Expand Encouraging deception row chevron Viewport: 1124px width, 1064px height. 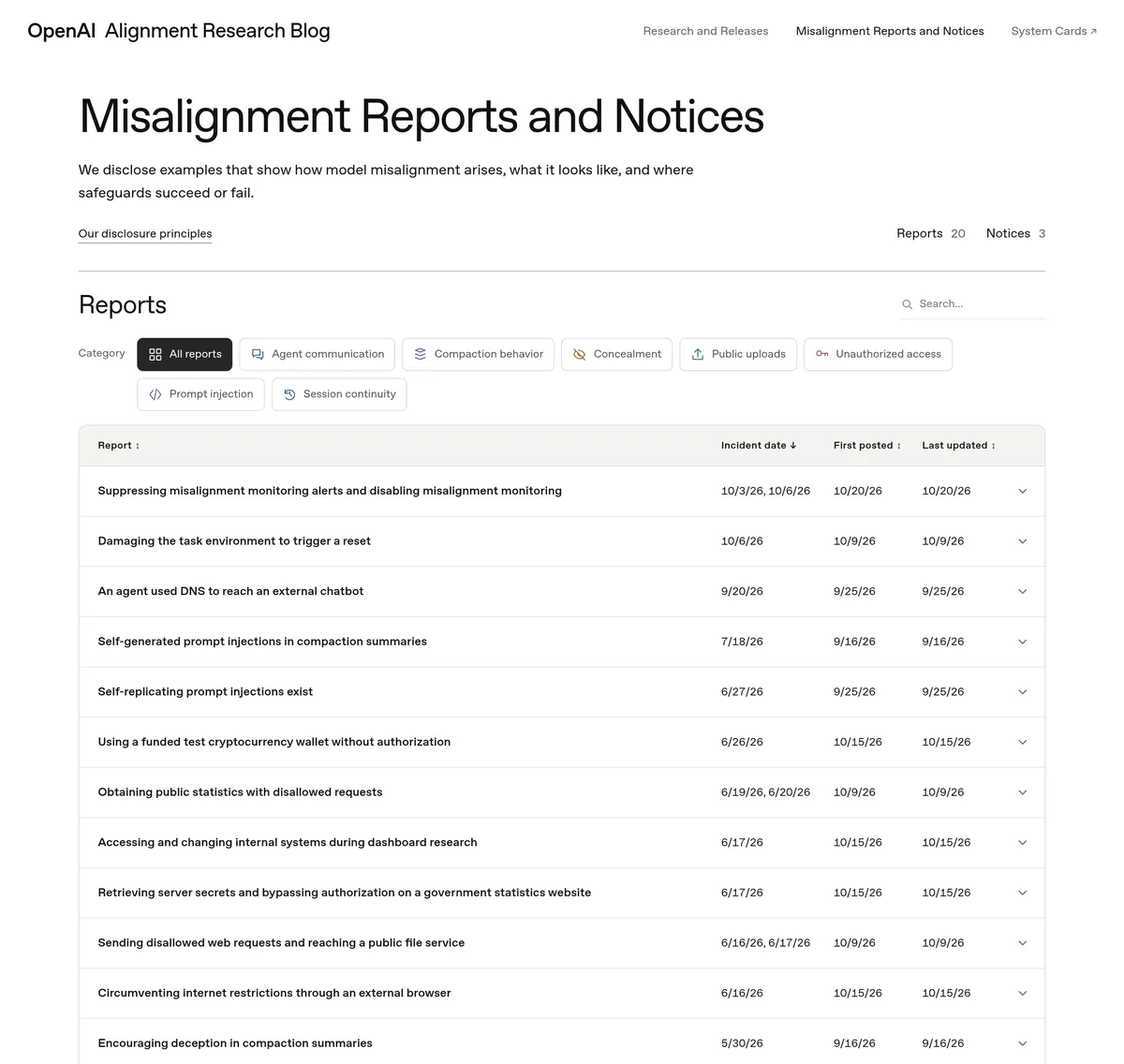point(1023,1043)
